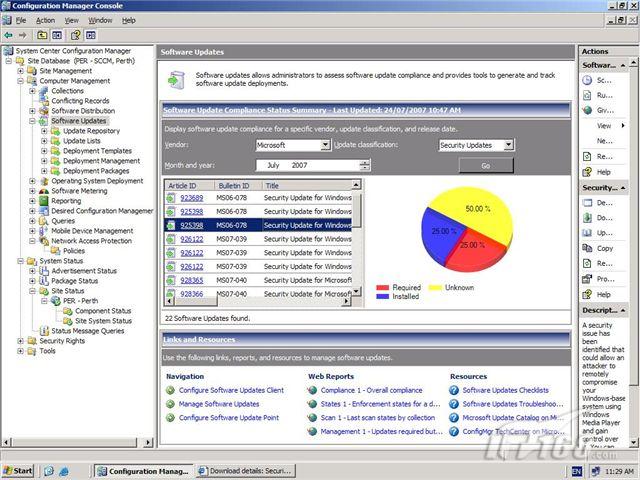Select the Component Status tree item
Viewport: 640px width, 480px height.
pyautogui.click(x=103, y=311)
